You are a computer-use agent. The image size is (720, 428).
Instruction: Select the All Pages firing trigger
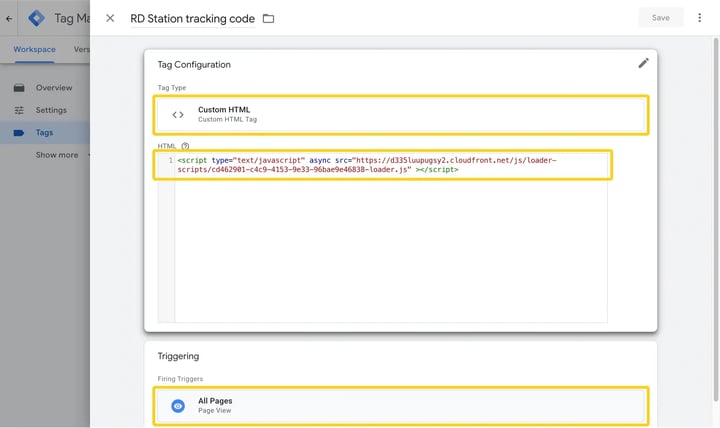401,406
